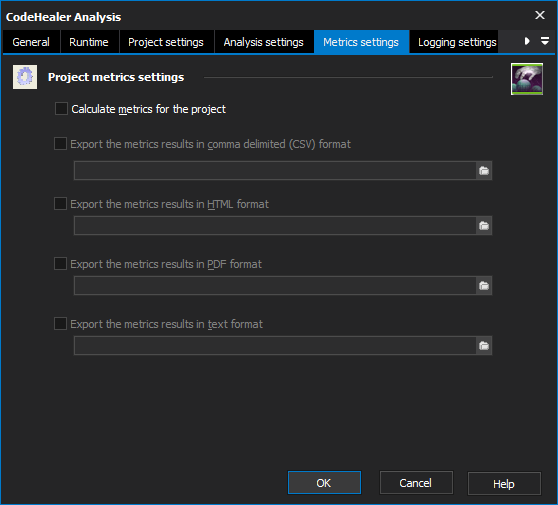Browse for the text export file
Screen dimensions: 558x505
tap(484, 346)
